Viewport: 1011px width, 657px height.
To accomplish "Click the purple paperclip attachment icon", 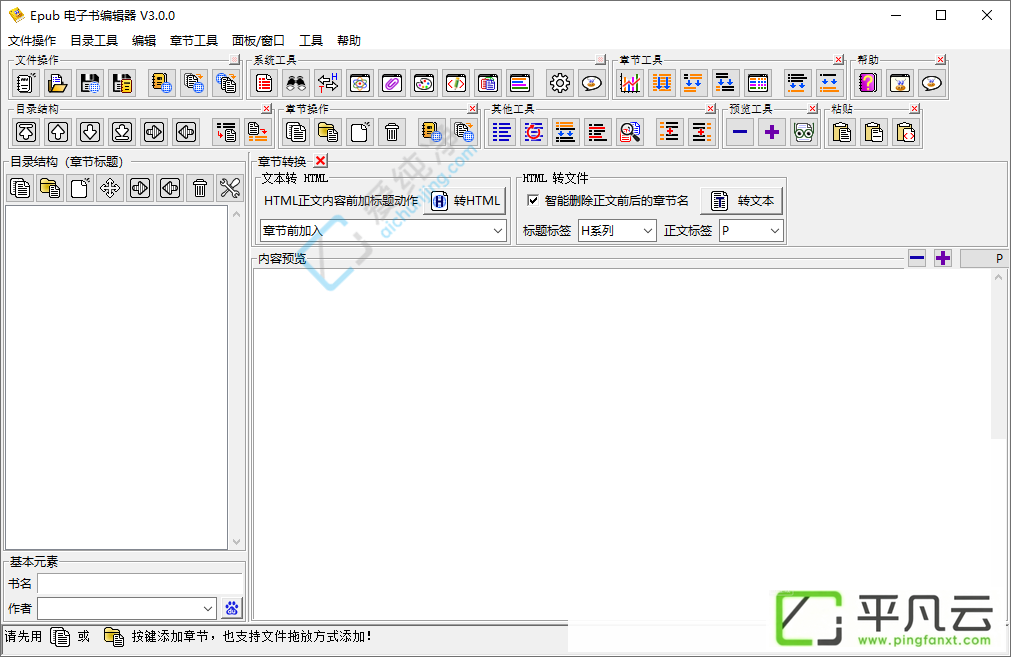I will [392, 83].
